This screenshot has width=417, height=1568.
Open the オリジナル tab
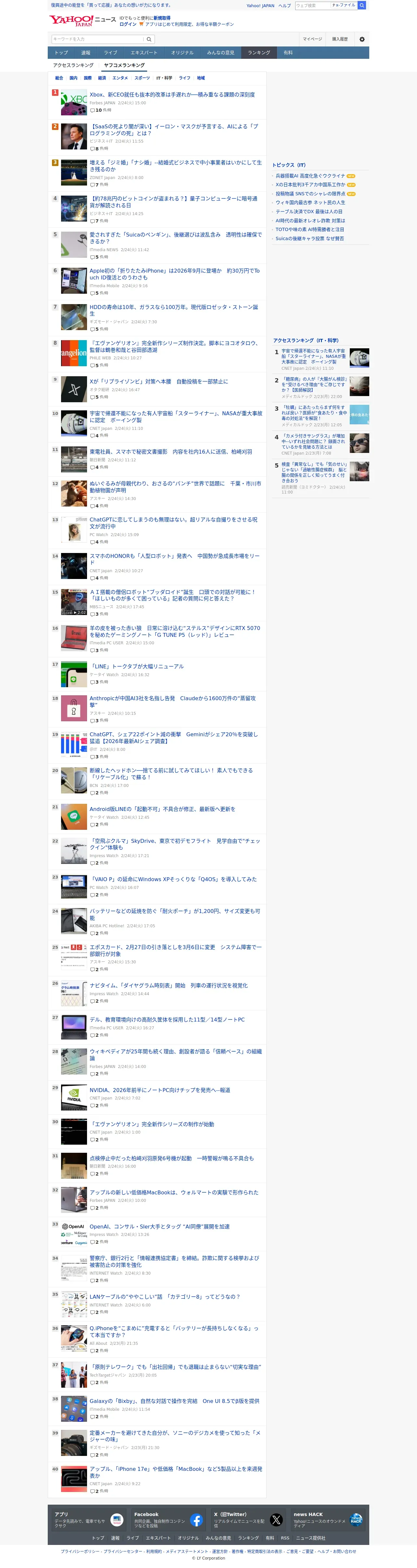183,53
